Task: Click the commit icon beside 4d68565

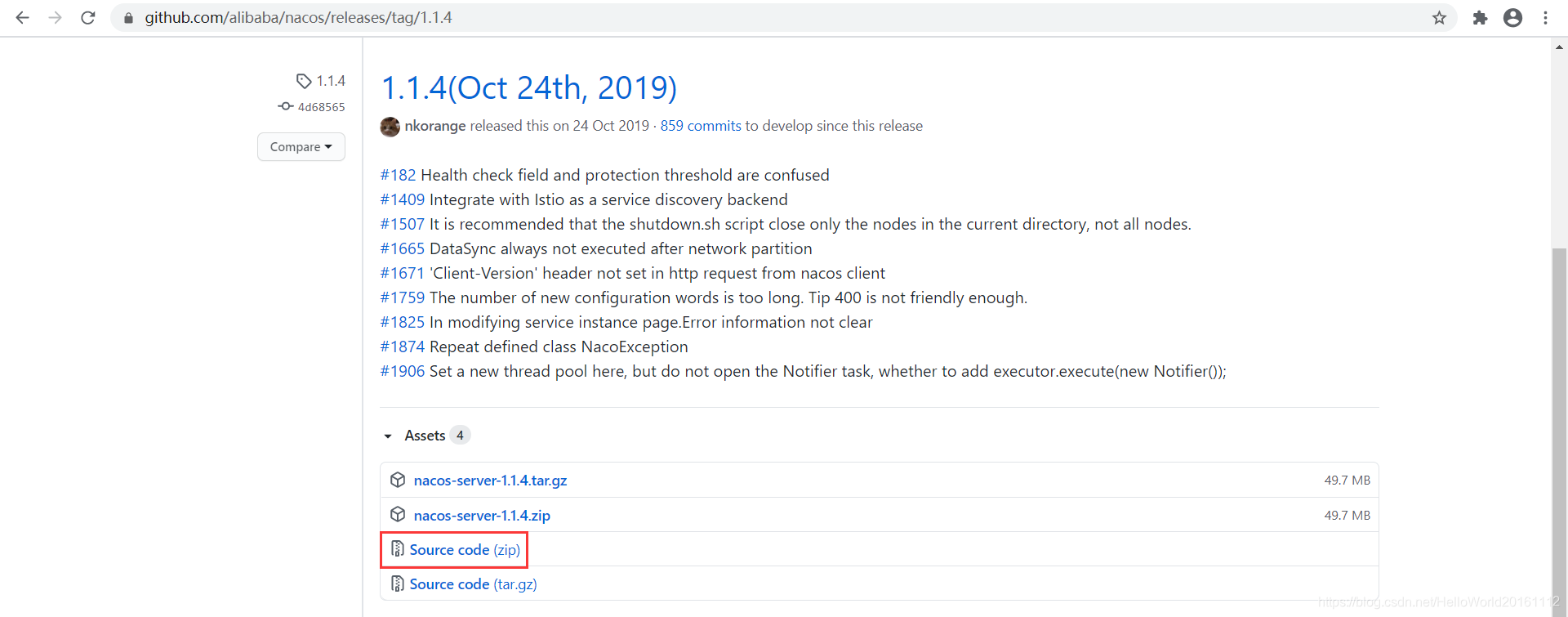Action: pyautogui.click(x=285, y=106)
